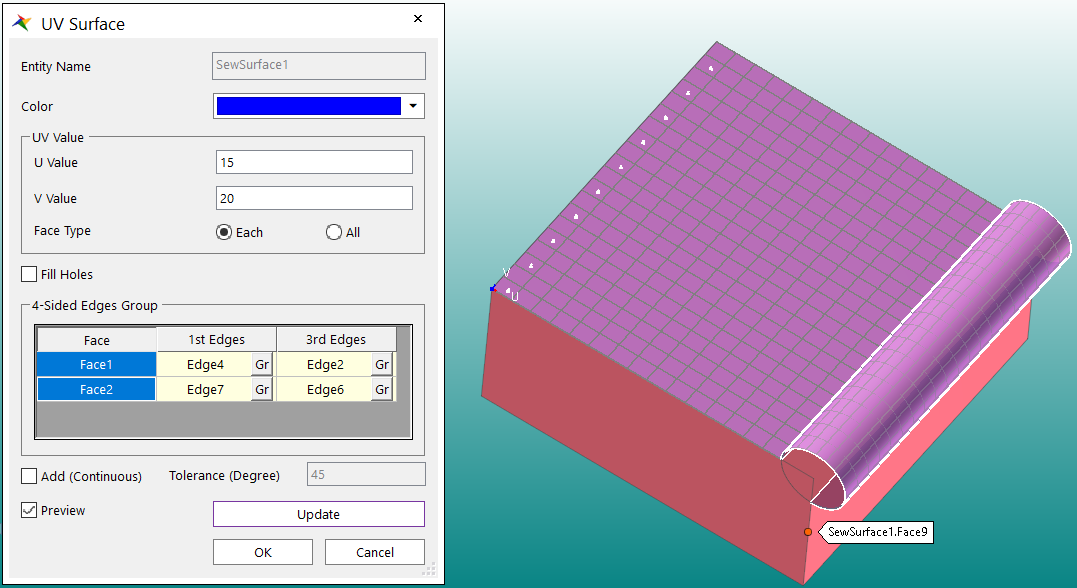The image size is (1077, 588).
Task: Click Gr button beside Edge7
Action: tap(261, 390)
